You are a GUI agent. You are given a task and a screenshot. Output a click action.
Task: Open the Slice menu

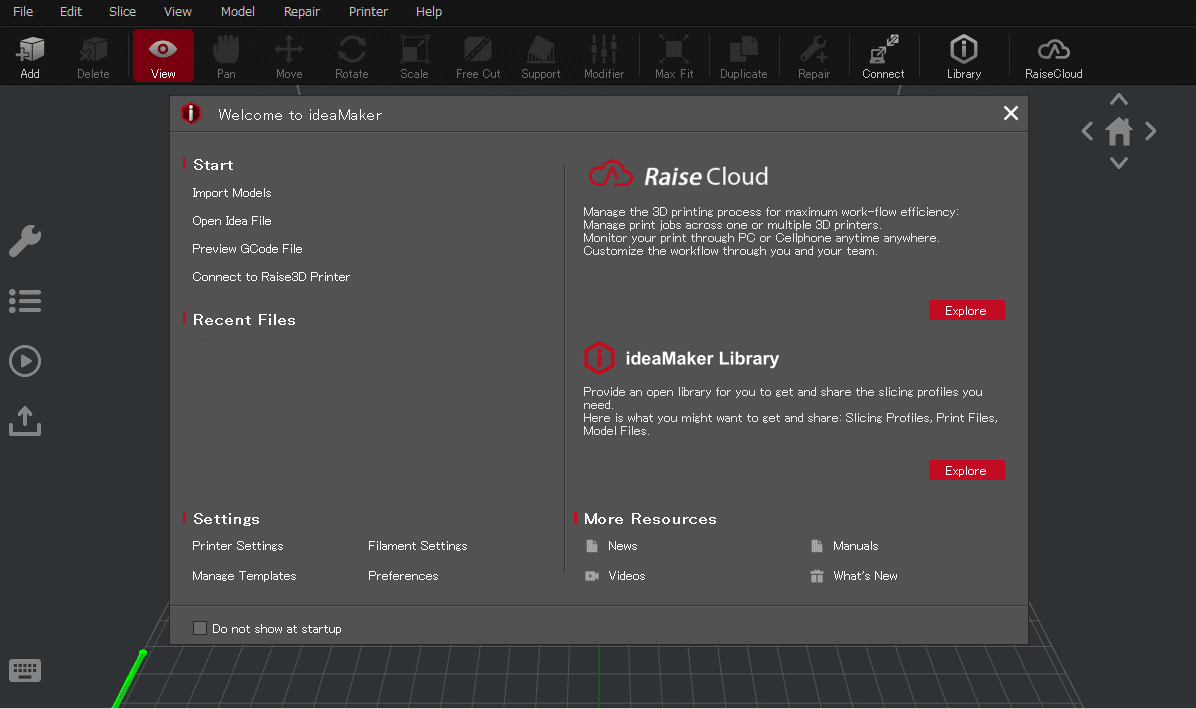122,11
